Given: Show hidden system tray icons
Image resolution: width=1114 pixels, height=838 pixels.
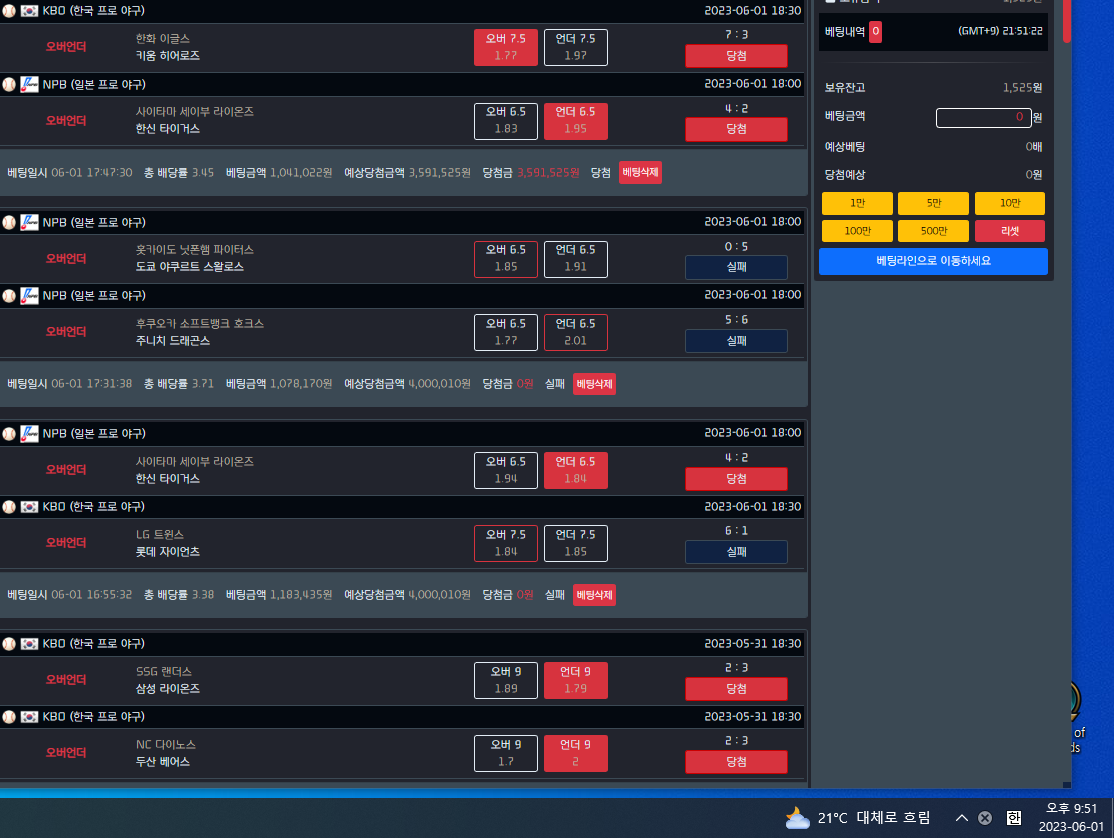Looking at the screenshot, I should [x=961, y=818].
